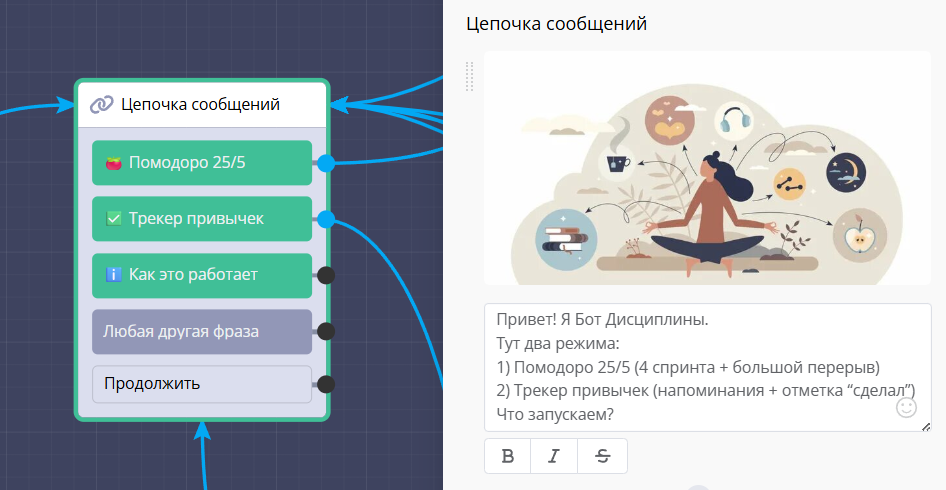This screenshot has height=490, width=946.
Task: Click blue connector dot of Помодоро 25/5
Action: pyautogui.click(x=326, y=163)
